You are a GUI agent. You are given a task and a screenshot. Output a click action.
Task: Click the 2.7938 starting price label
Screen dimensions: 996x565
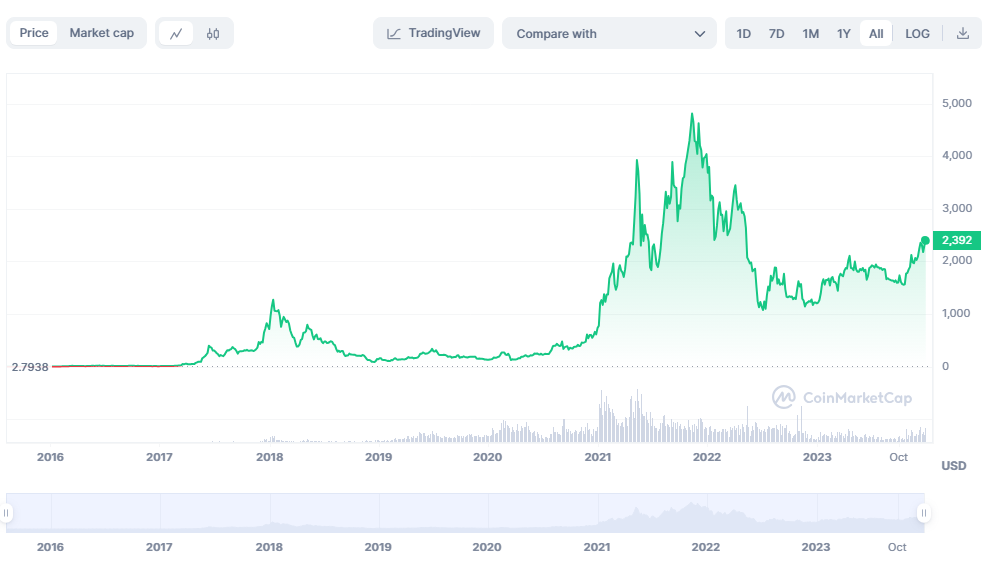click(30, 367)
